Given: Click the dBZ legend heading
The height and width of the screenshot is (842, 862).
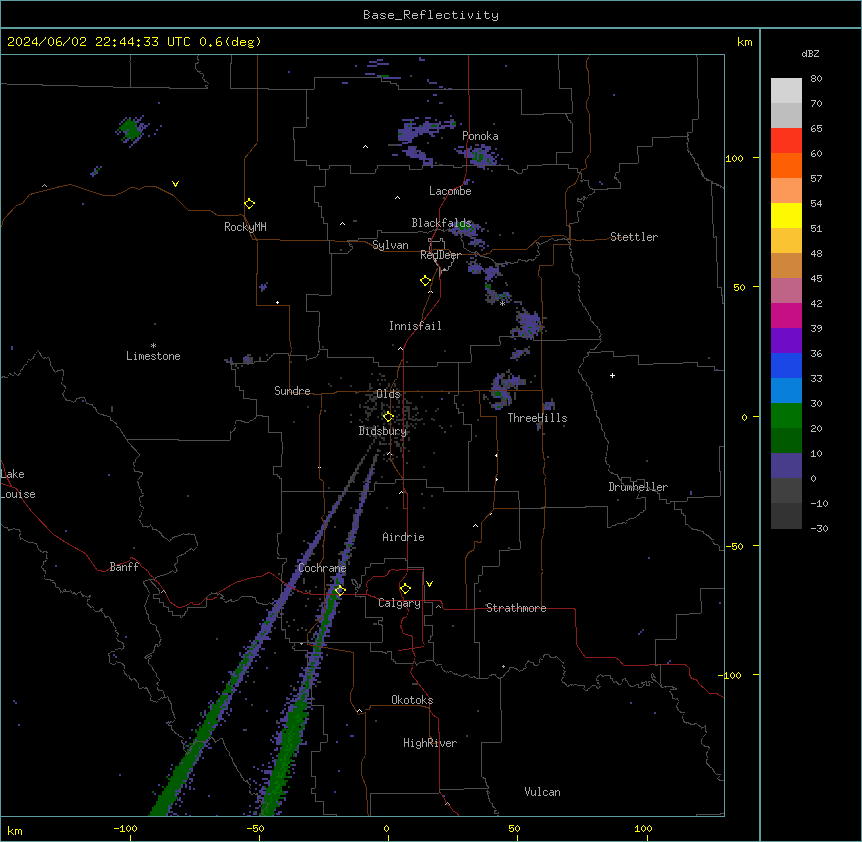Looking at the screenshot, I should 810,53.
